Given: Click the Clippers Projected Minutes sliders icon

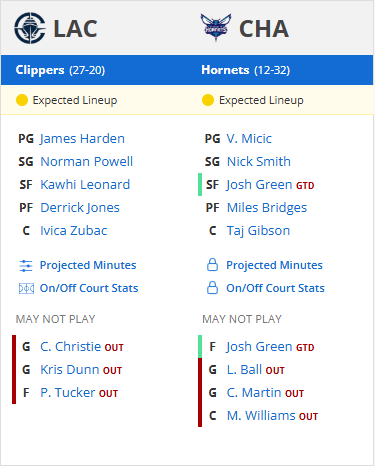Looking at the screenshot, I should pyautogui.click(x=26, y=266).
